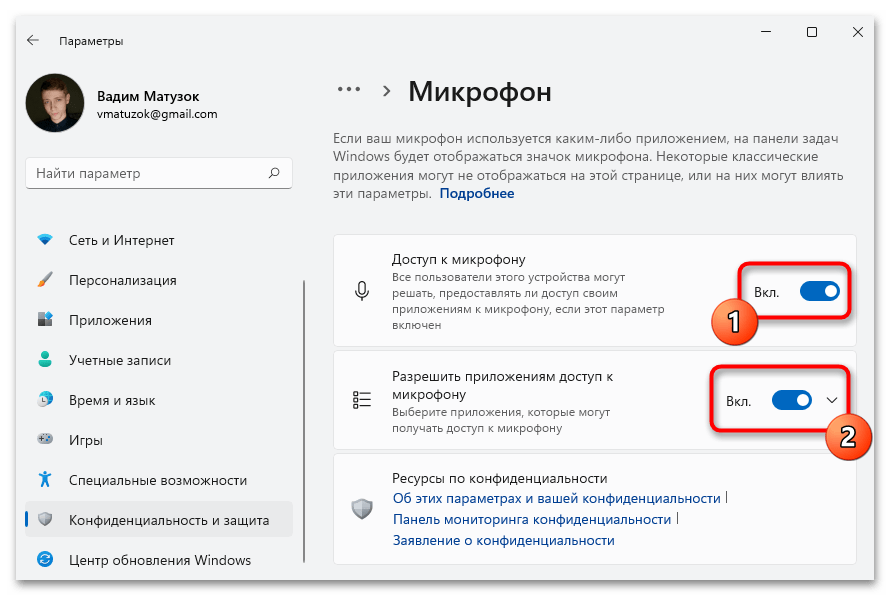Open Об этих параметрах и вашей конфиденциальности
This screenshot has height=596, width=890.
(x=556, y=498)
